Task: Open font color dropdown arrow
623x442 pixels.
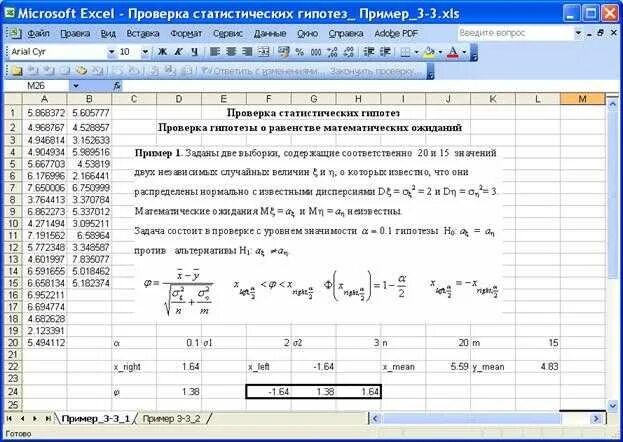Action: (x=464, y=52)
